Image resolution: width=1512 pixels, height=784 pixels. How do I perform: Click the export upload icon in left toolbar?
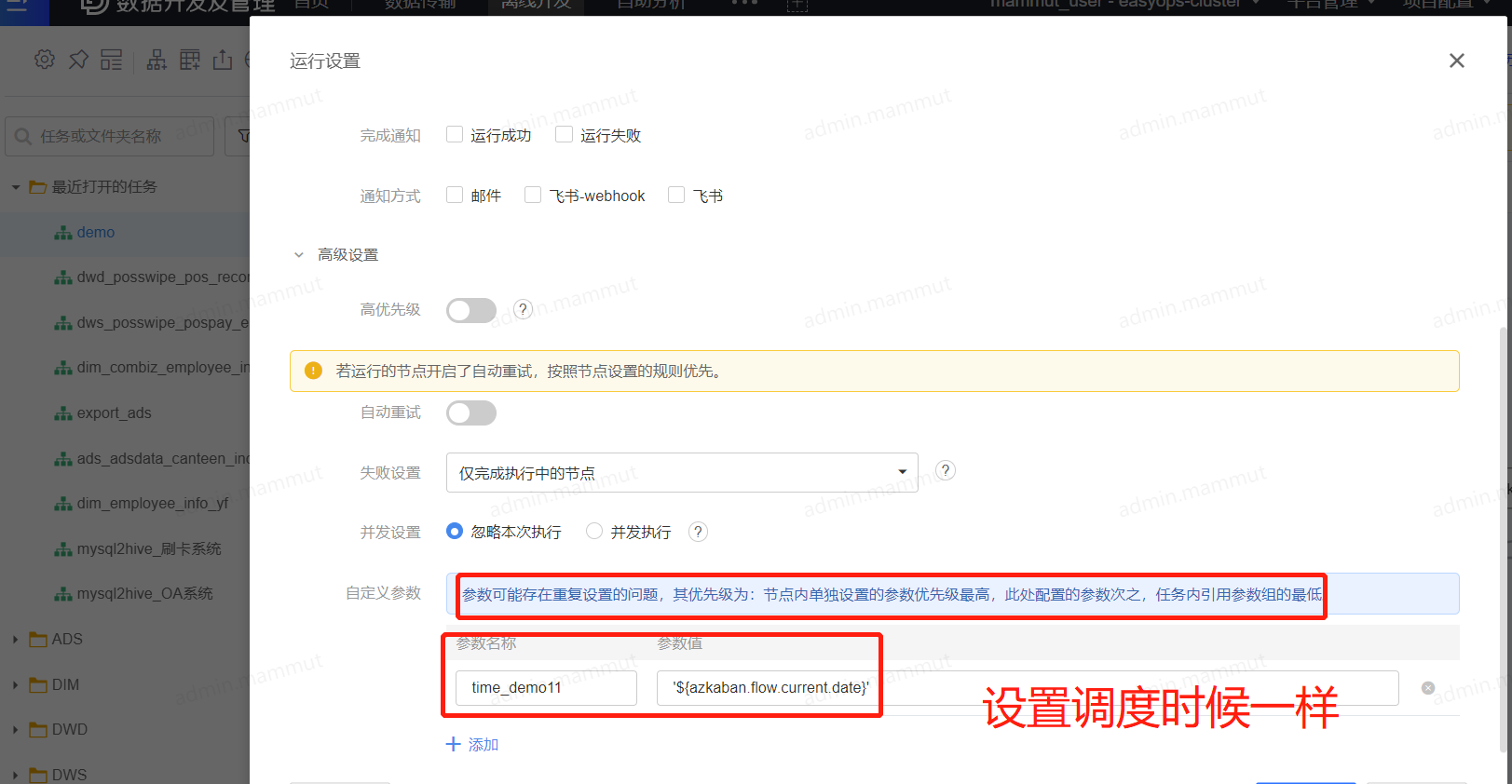pos(223,60)
